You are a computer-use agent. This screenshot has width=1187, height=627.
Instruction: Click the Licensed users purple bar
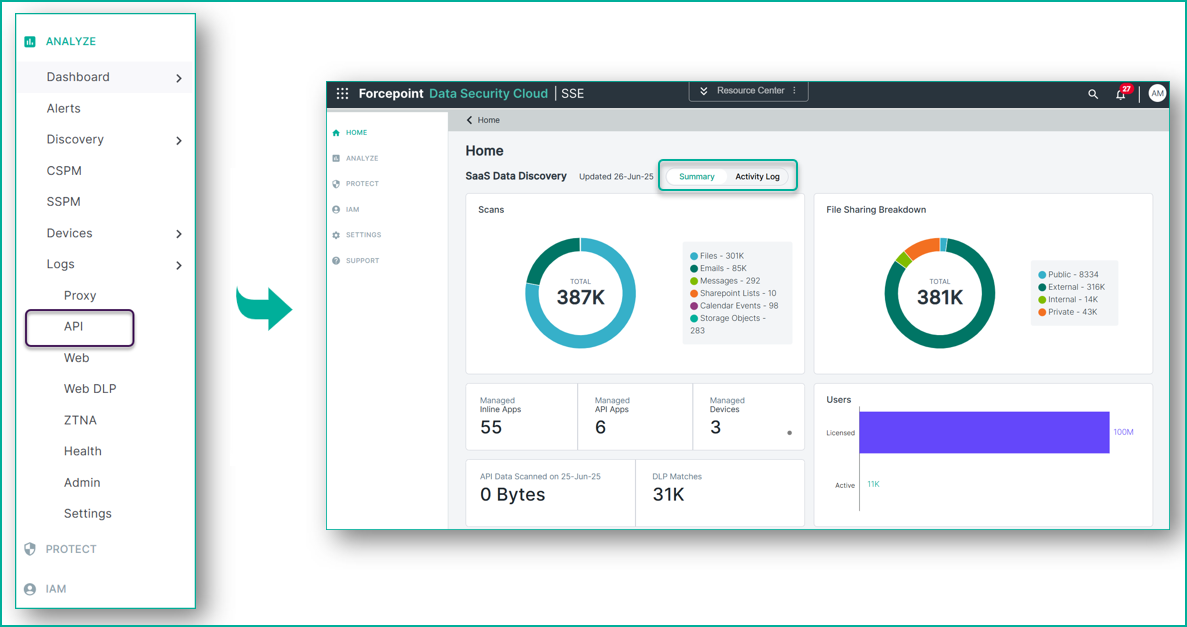pyautogui.click(x=984, y=432)
